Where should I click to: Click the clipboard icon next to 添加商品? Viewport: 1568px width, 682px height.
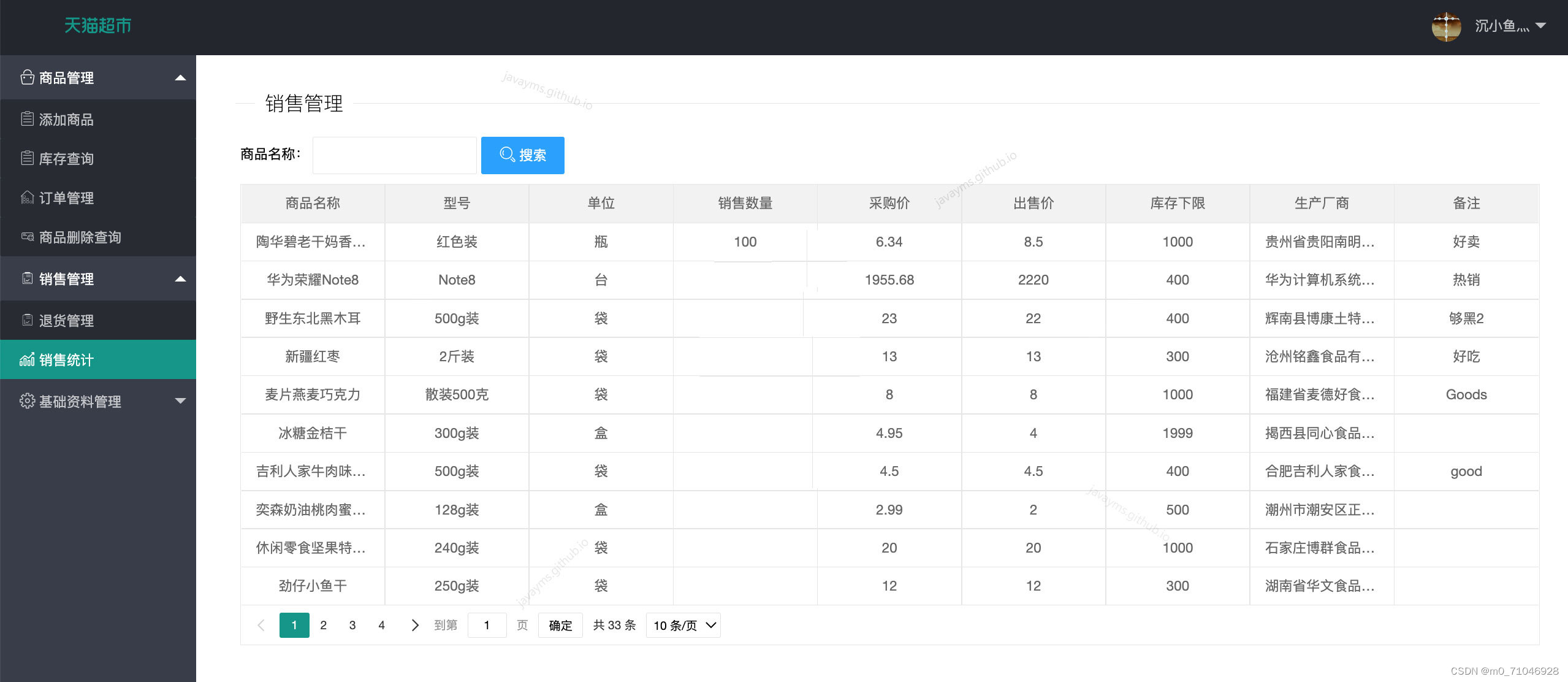click(x=27, y=119)
